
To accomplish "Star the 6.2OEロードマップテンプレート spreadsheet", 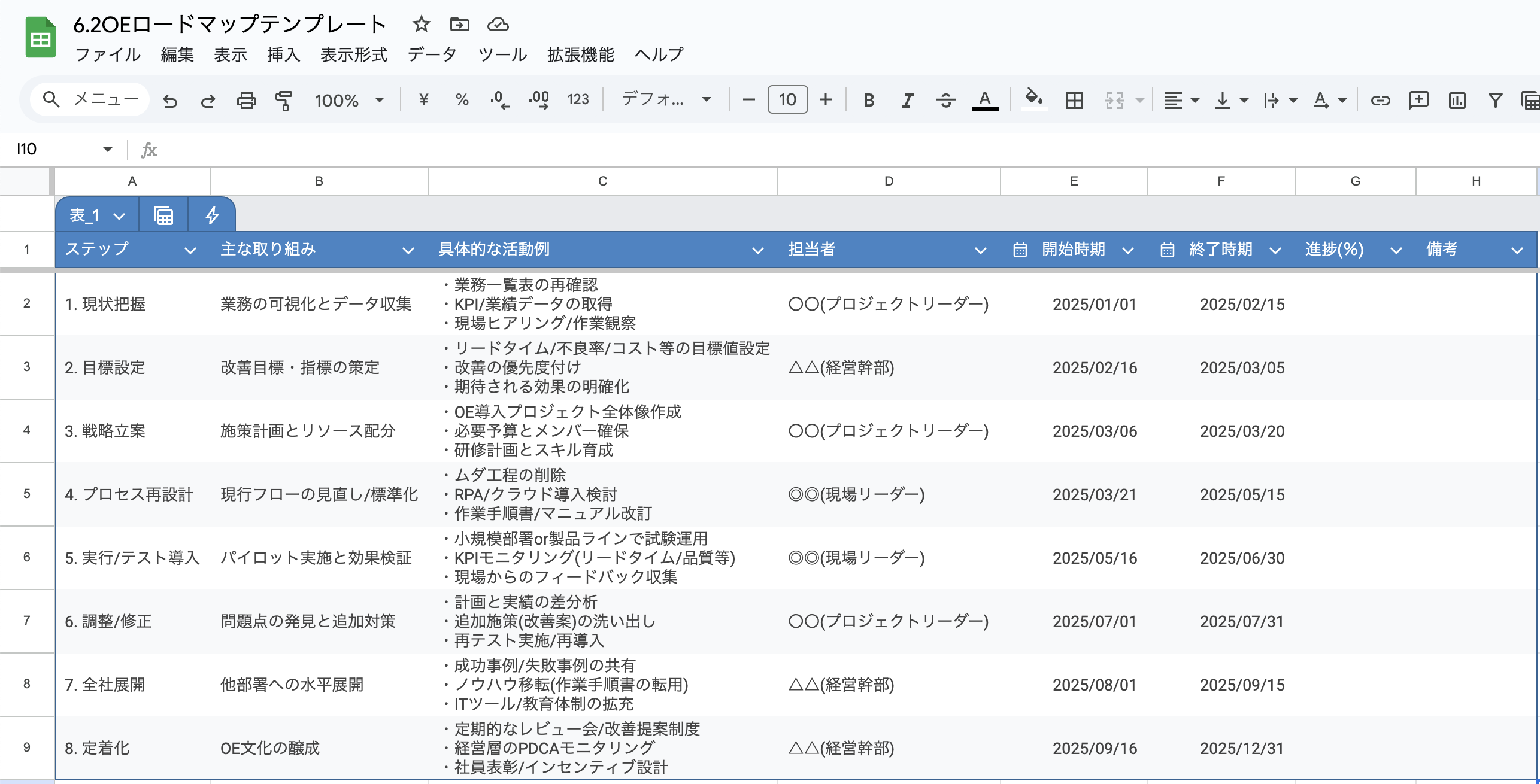I will tap(421, 25).
